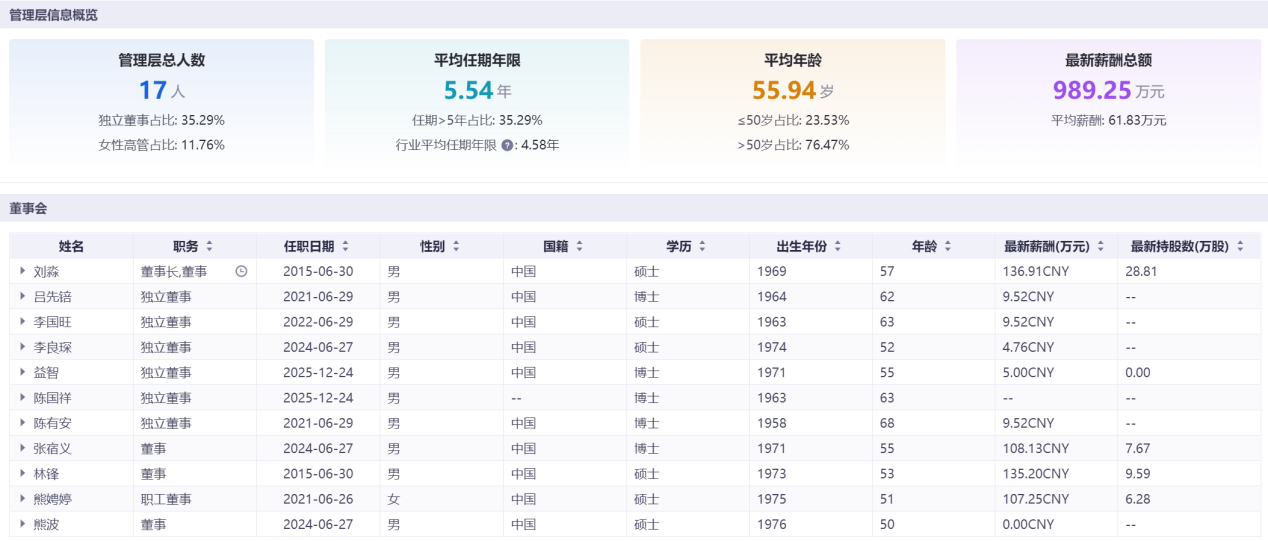The height and width of the screenshot is (541, 1268).
Task: Sort table by 任职日期 column
Action: tap(345, 246)
